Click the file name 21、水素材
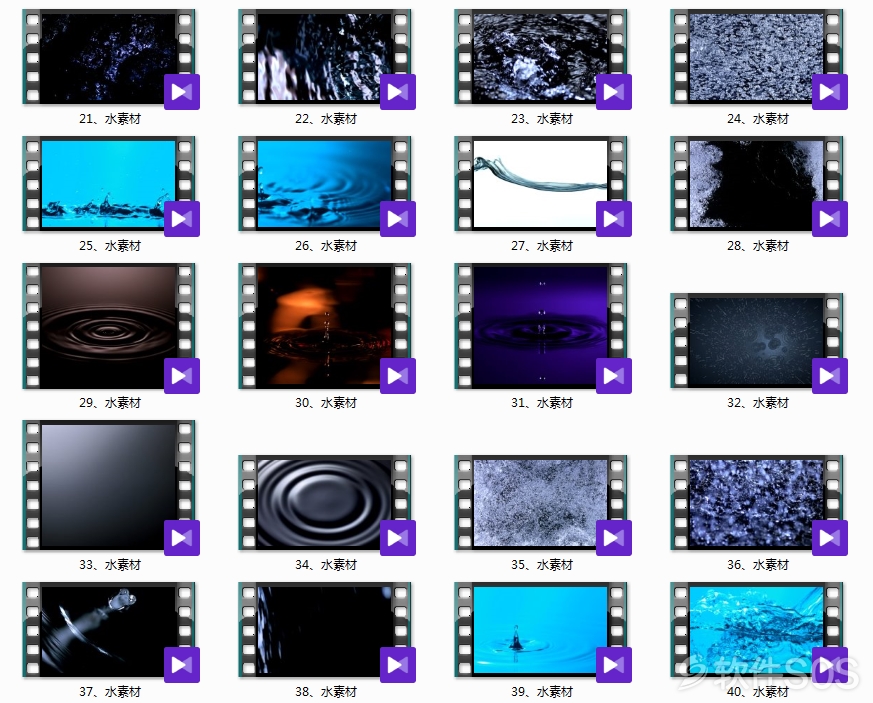The image size is (873, 703). tap(110, 119)
